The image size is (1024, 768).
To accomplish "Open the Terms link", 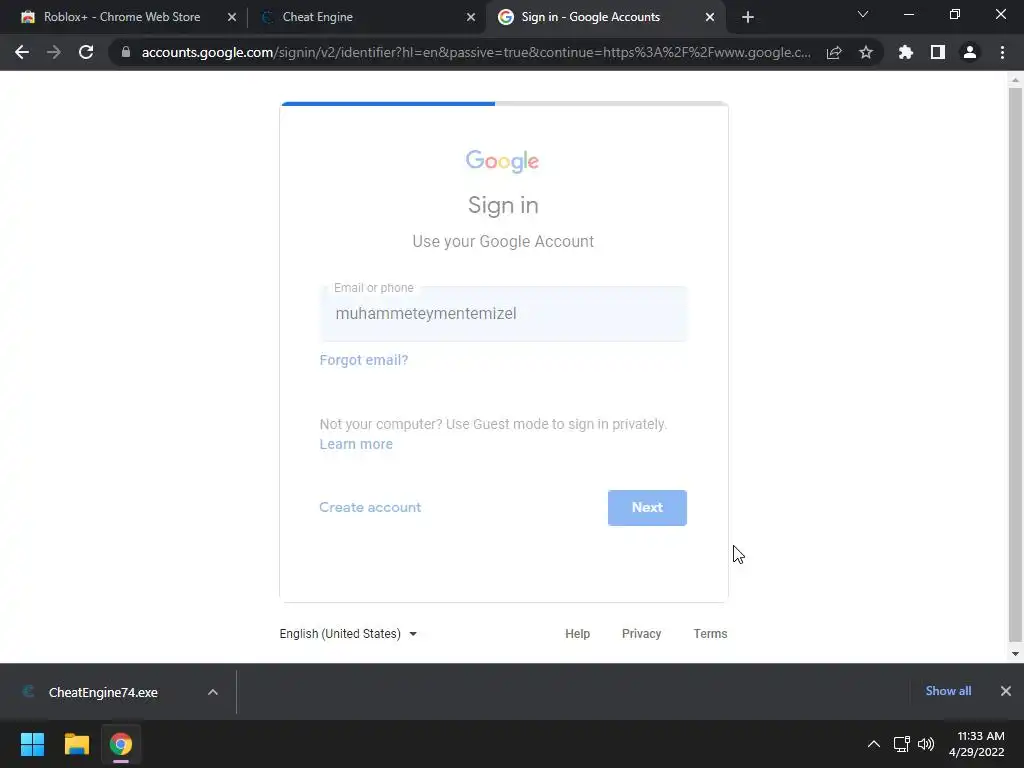I will 711,633.
